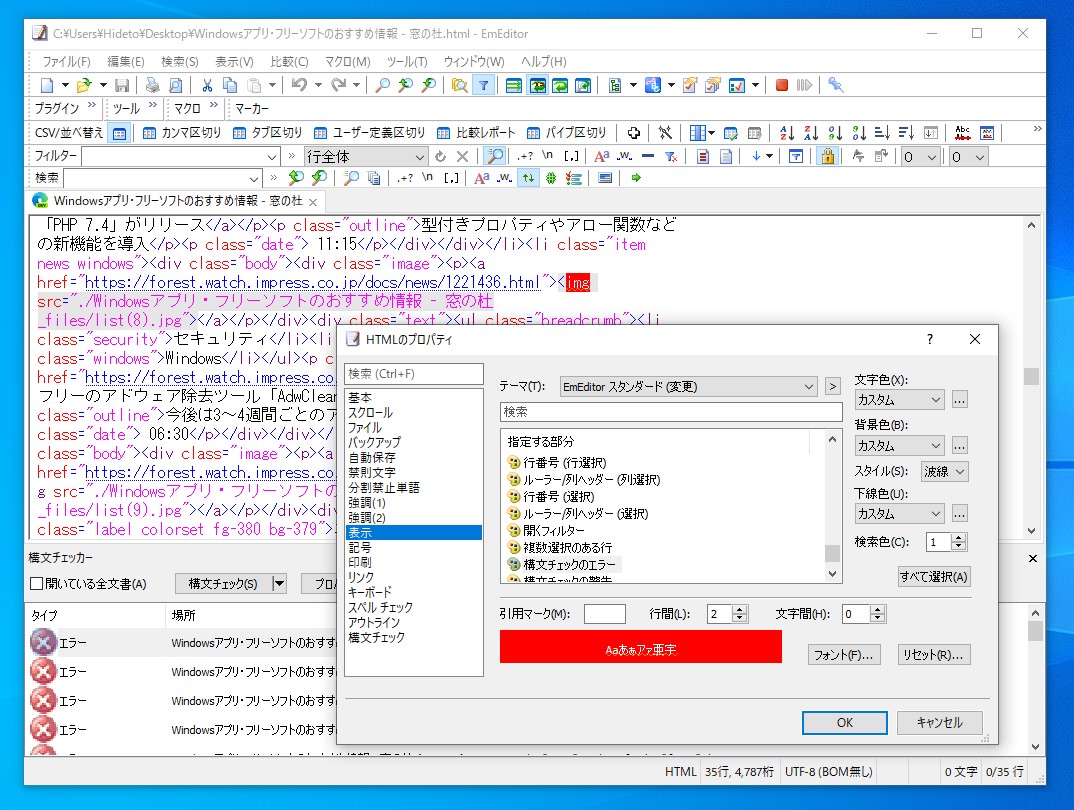The image size is (1074, 810).
Task: Click the Find in Files folder-magnifier icon
Action: click(x=460, y=86)
